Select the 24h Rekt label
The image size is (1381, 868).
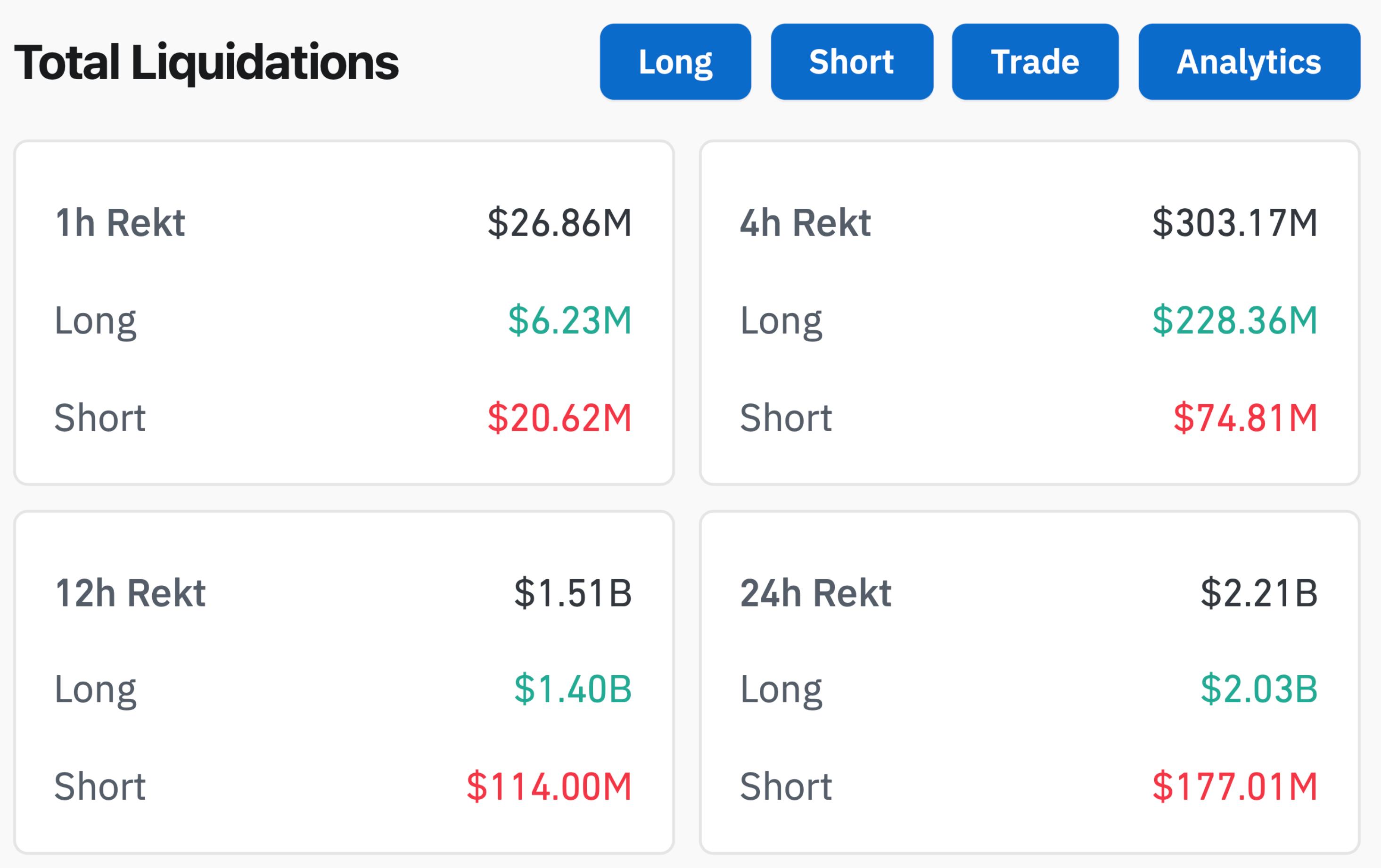pos(815,592)
